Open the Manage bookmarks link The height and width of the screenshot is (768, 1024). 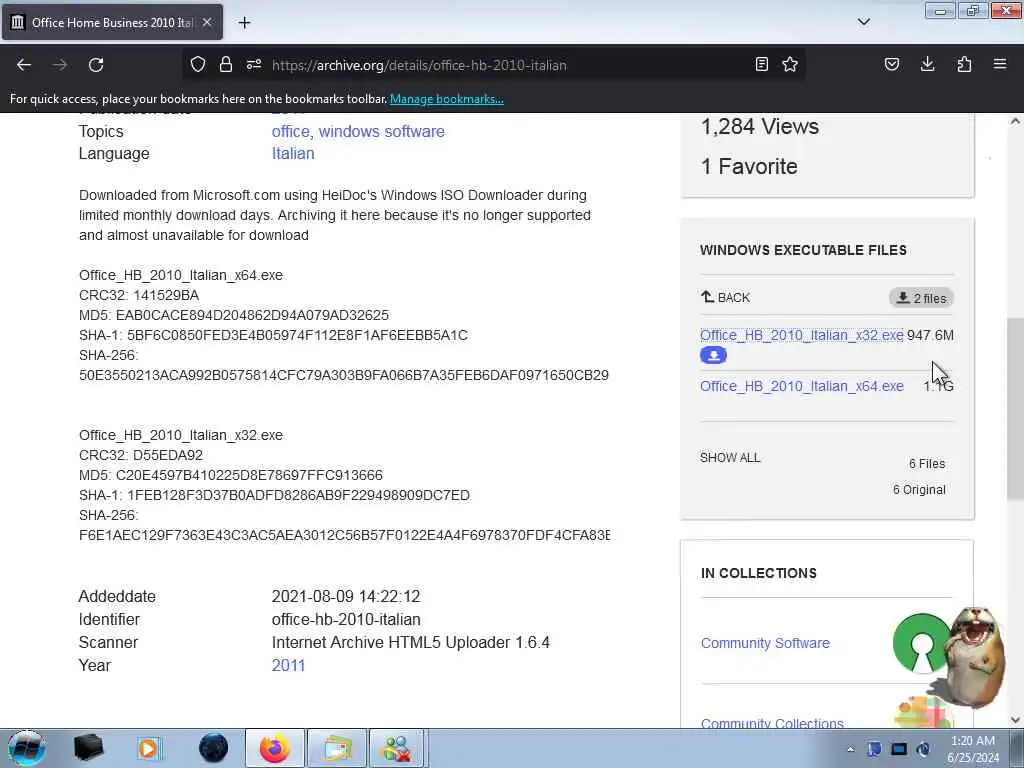(x=447, y=99)
